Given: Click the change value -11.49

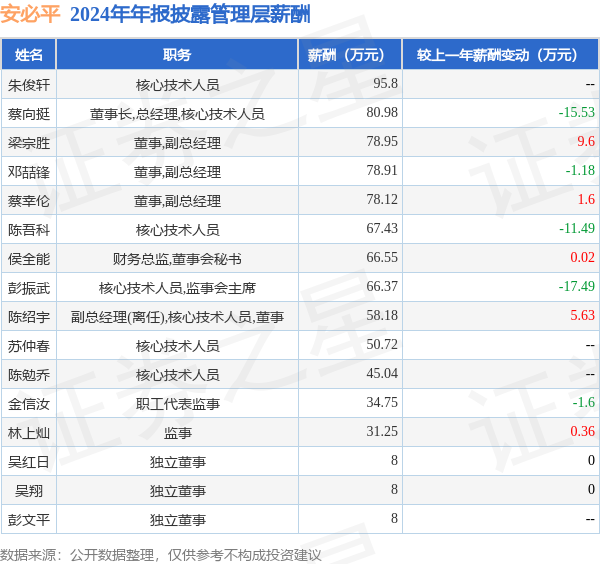Looking at the screenshot, I should (x=577, y=228).
